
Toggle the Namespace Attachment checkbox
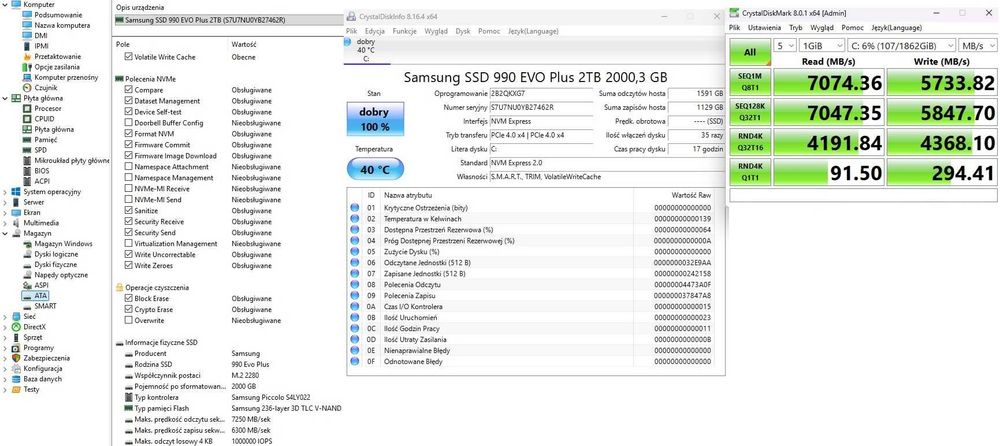[x=128, y=167]
